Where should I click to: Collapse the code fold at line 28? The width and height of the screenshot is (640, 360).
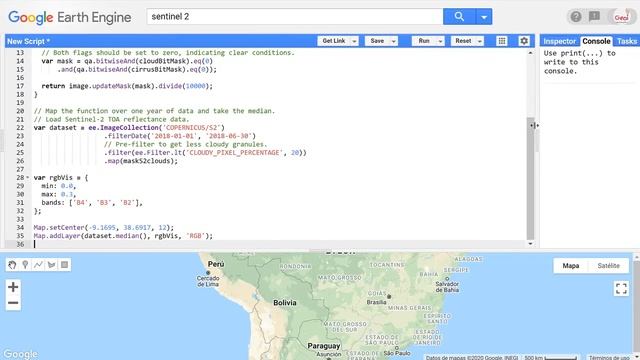pos(28,178)
